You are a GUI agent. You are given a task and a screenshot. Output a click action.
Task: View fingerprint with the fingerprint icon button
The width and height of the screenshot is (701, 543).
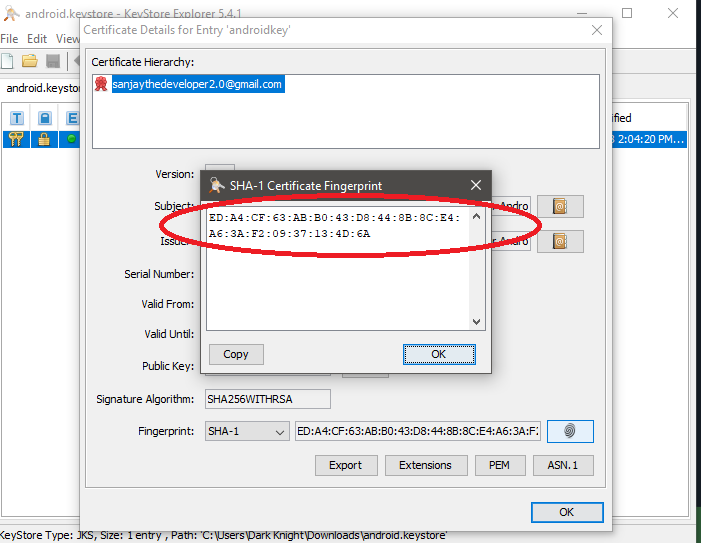[570, 431]
